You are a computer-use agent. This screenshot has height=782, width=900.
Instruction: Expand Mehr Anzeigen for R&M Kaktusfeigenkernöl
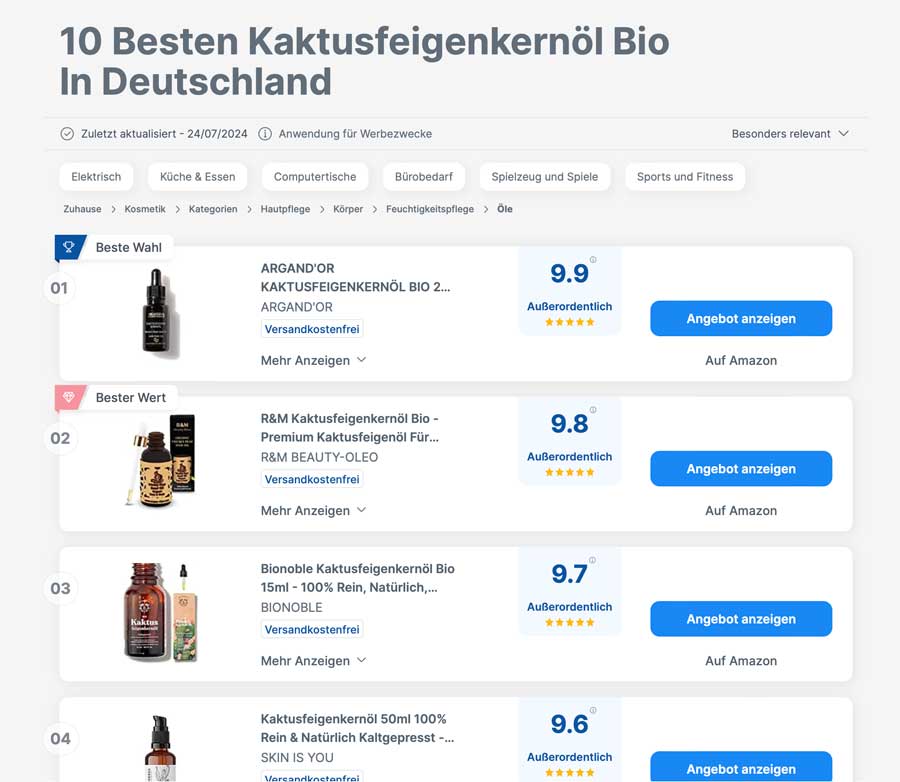click(x=313, y=510)
